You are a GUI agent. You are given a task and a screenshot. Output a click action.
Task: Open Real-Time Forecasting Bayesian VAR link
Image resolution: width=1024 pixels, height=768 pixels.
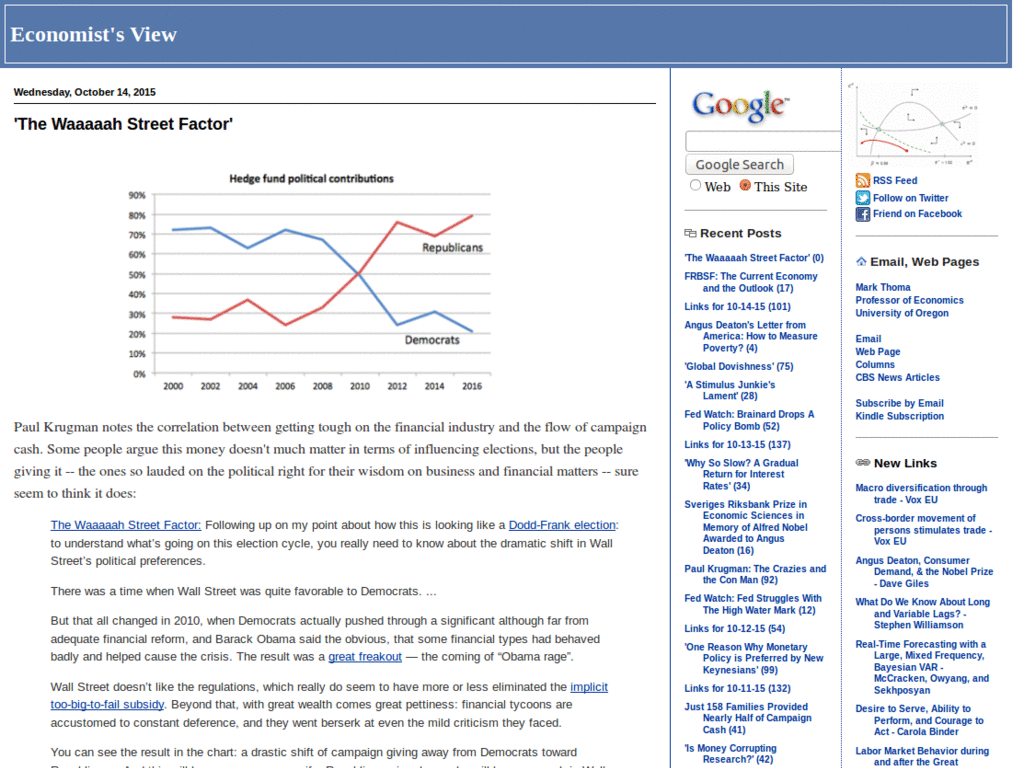[922, 667]
